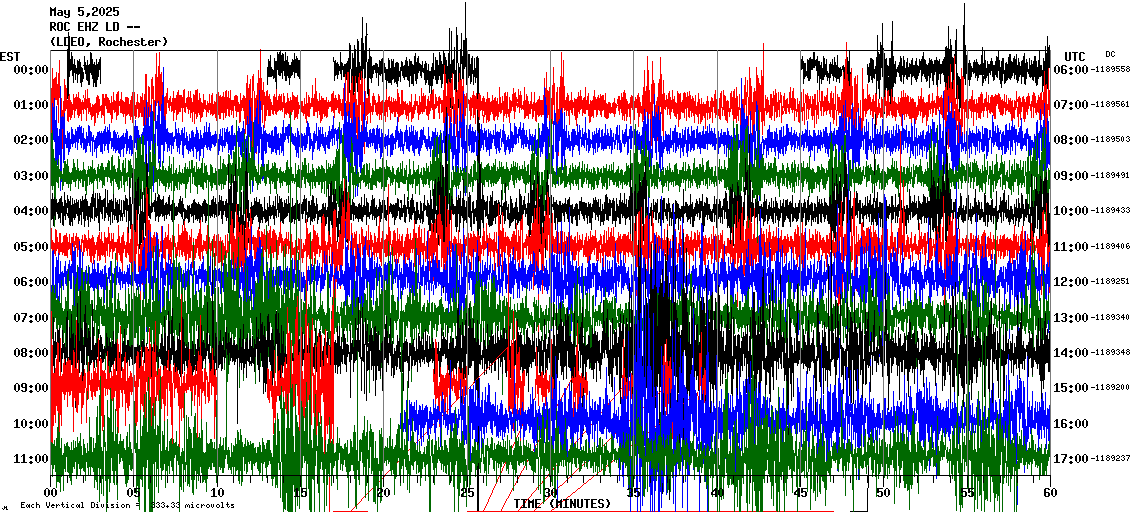Image resolution: width=1130 pixels, height=519 pixels.
Task: Click the 25 minute tick label
Action: [467, 492]
